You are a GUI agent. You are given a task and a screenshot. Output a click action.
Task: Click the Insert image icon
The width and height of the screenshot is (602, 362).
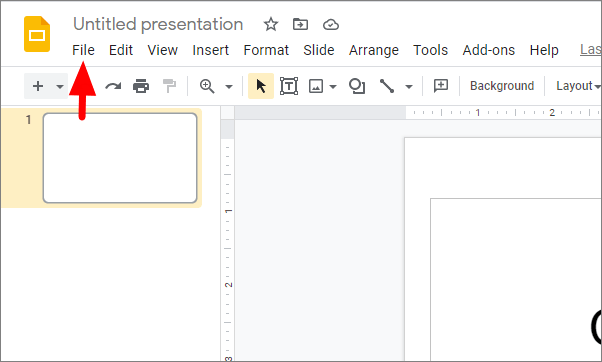coord(316,86)
